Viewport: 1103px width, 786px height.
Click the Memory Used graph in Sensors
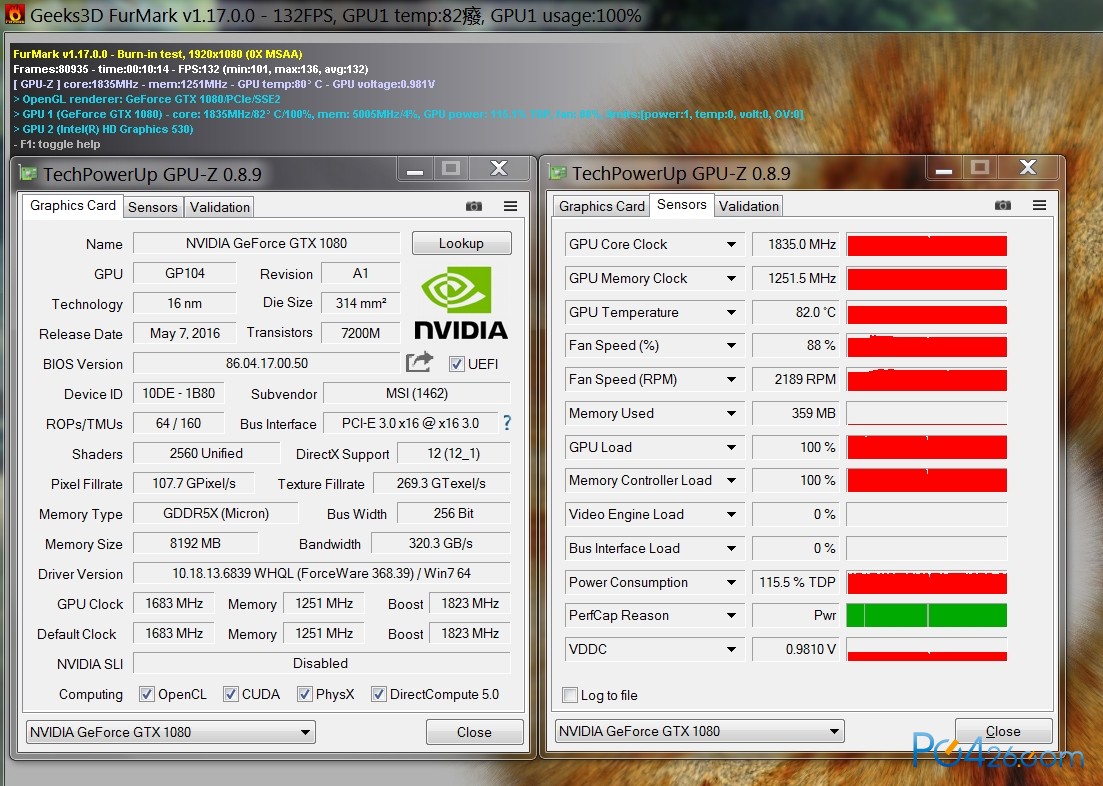pos(926,413)
